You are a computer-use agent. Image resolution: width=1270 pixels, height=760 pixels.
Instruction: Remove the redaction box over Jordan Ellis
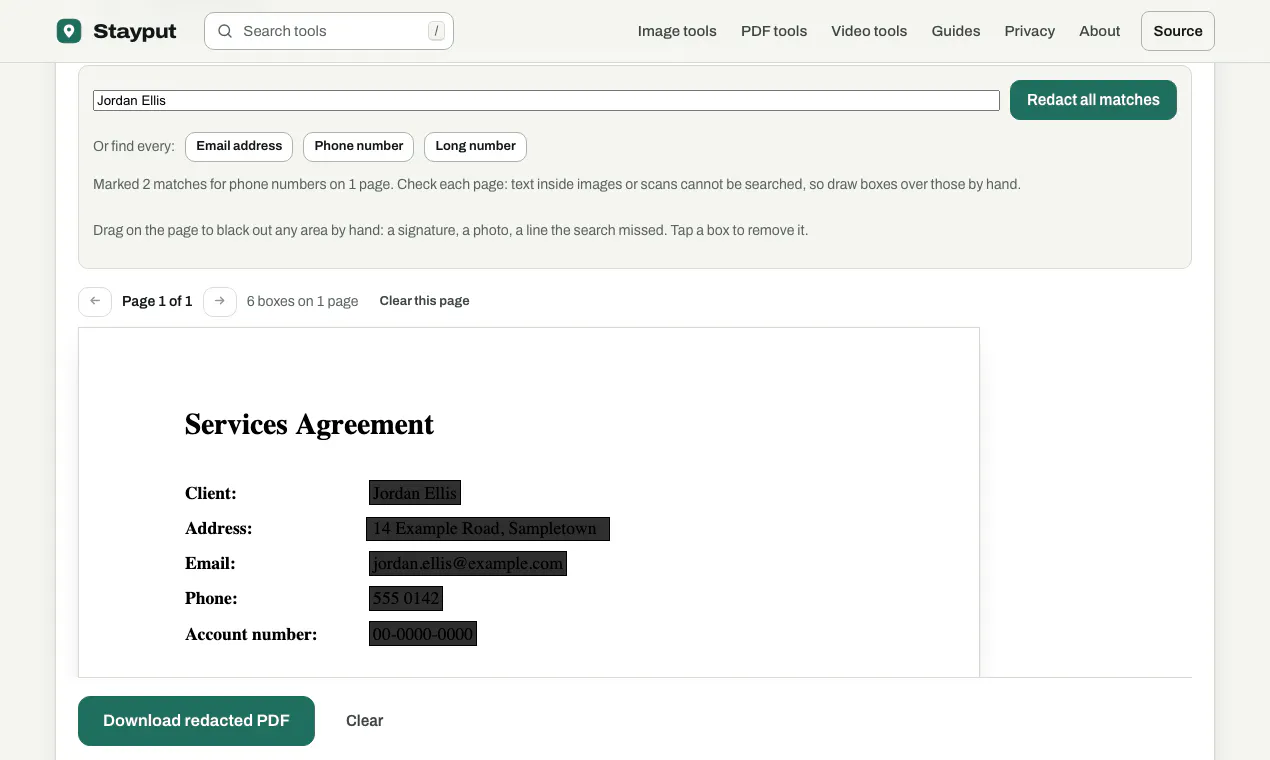[415, 493]
